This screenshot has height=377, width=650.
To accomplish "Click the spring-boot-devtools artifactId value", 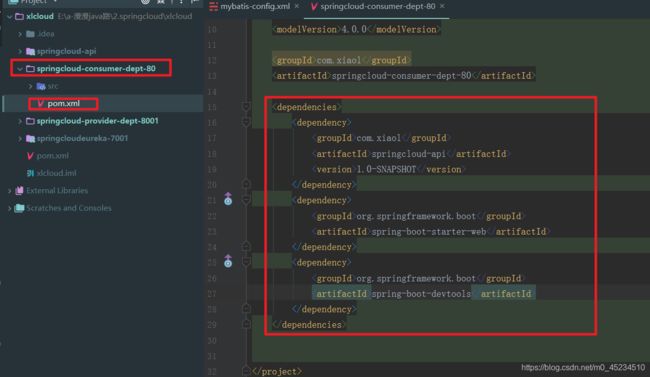I will click(421, 294).
